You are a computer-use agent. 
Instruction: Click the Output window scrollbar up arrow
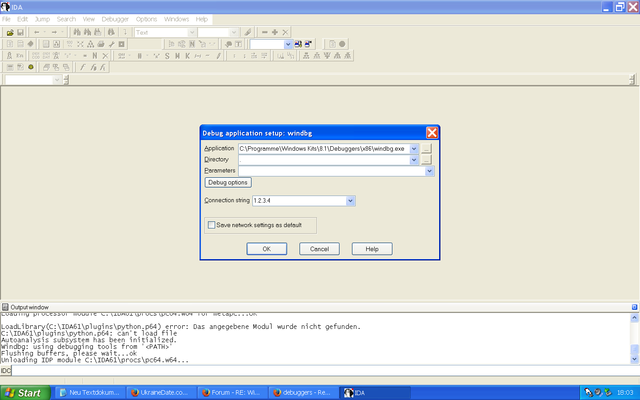634,318
